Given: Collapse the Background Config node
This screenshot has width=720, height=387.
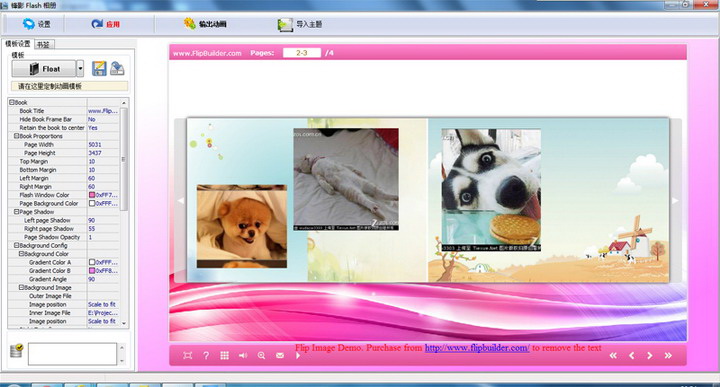Looking at the screenshot, I should tap(17, 246).
